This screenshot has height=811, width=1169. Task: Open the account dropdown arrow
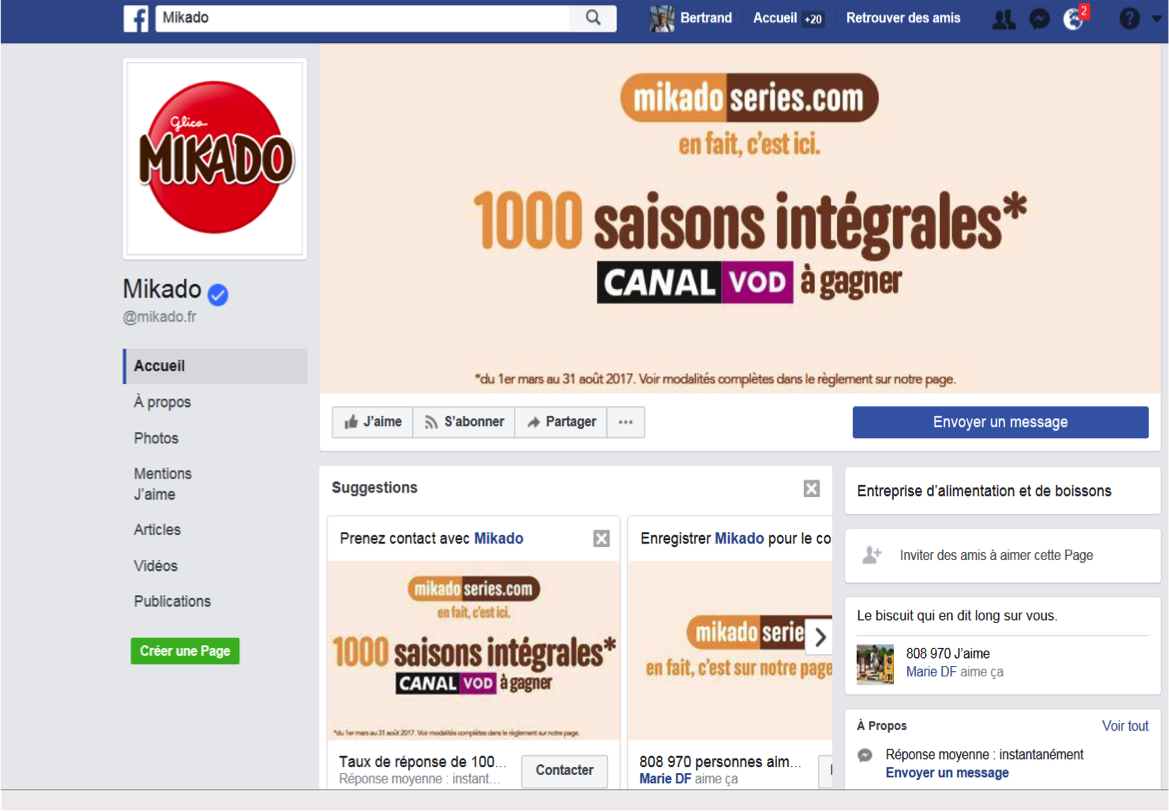click(1156, 19)
